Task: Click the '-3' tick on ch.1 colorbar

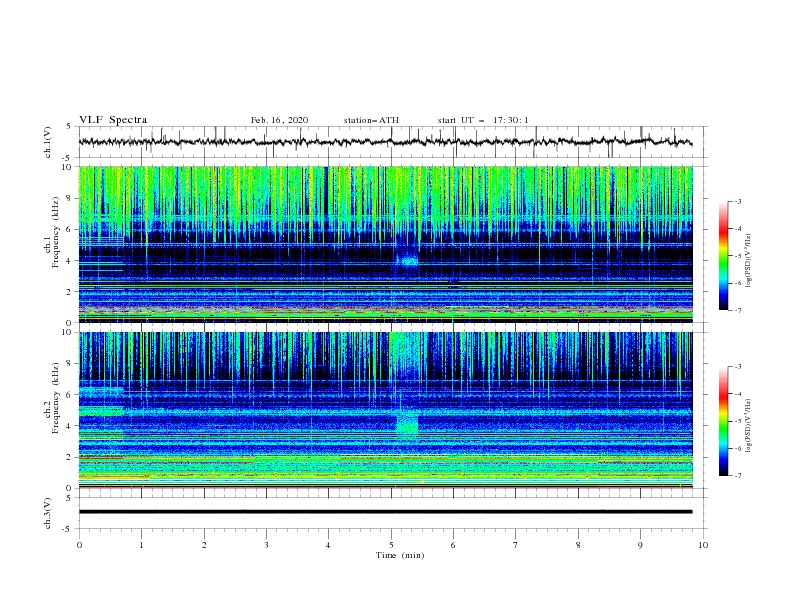Action: [738, 201]
